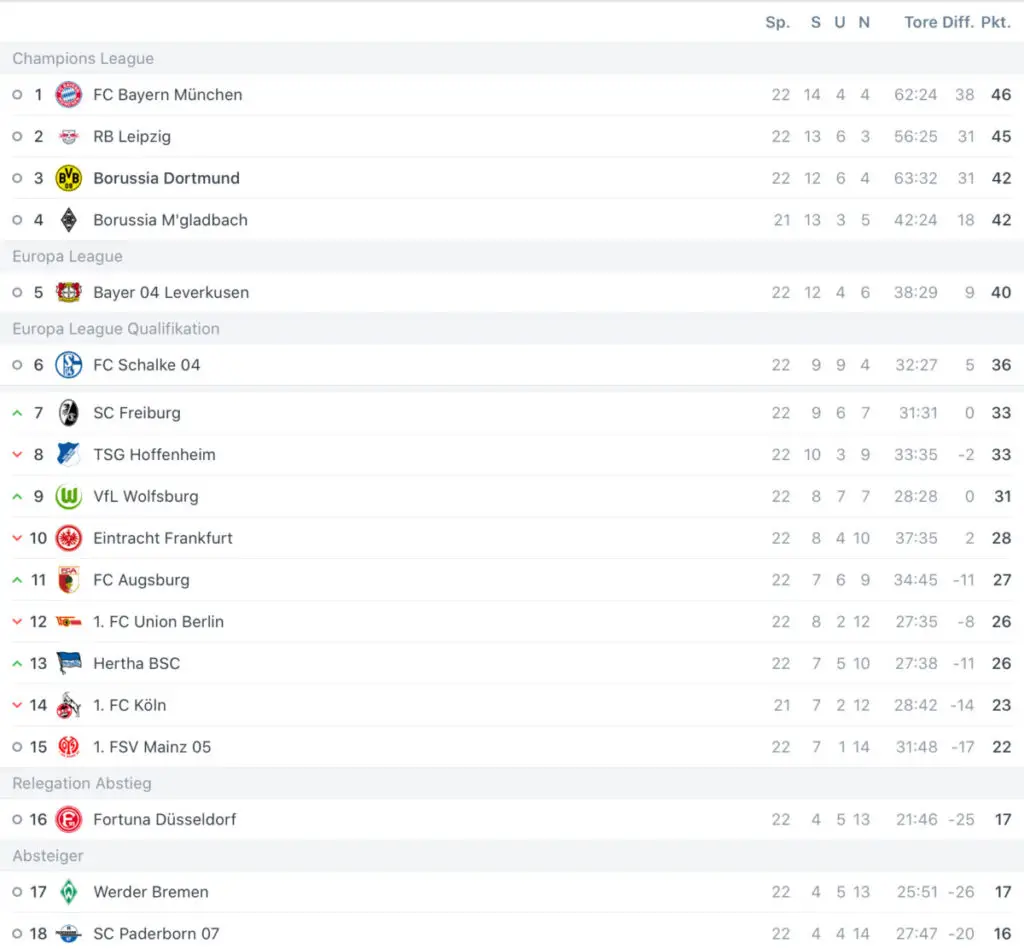
Task: Click the Werder Bremen green diamond logo
Action: [x=69, y=892]
